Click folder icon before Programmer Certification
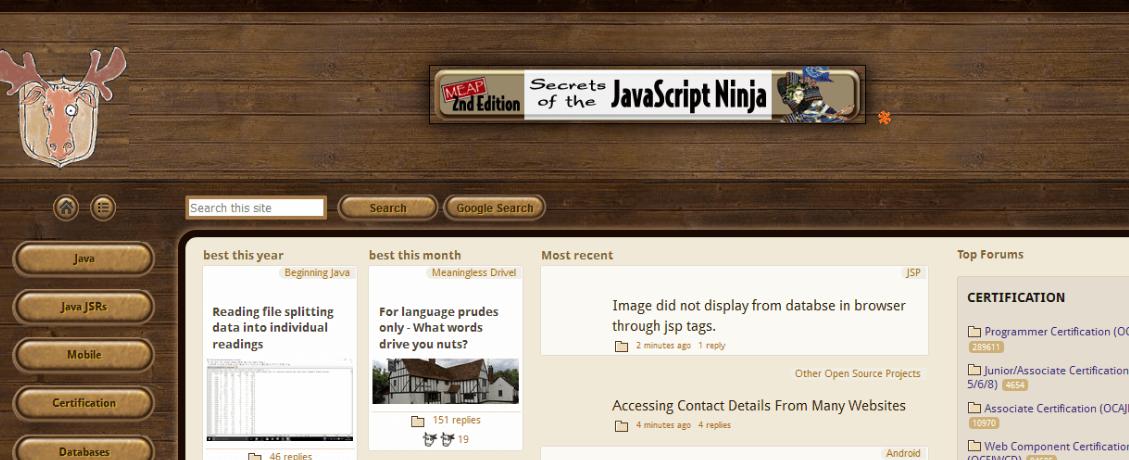 pos(974,332)
